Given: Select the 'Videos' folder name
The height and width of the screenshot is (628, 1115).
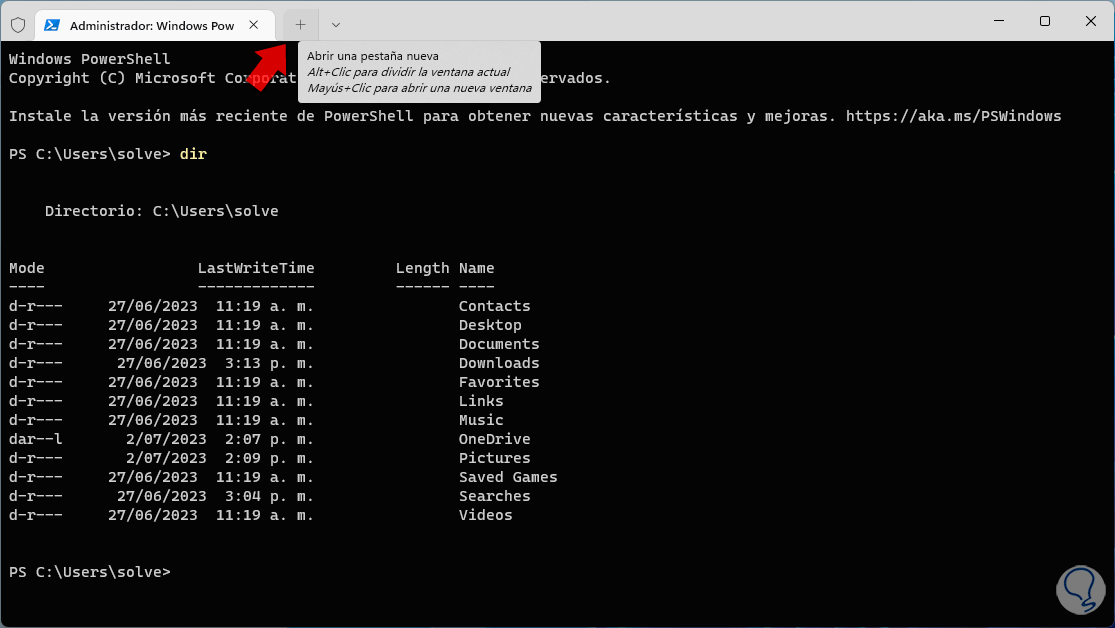Looking at the screenshot, I should click(485, 516).
